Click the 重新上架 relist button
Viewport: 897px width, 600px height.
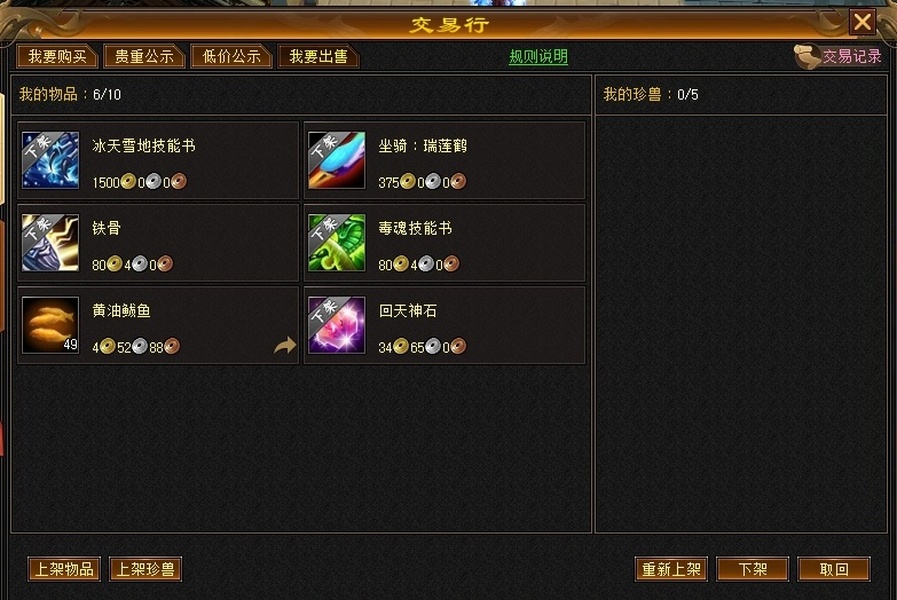[671, 569]
